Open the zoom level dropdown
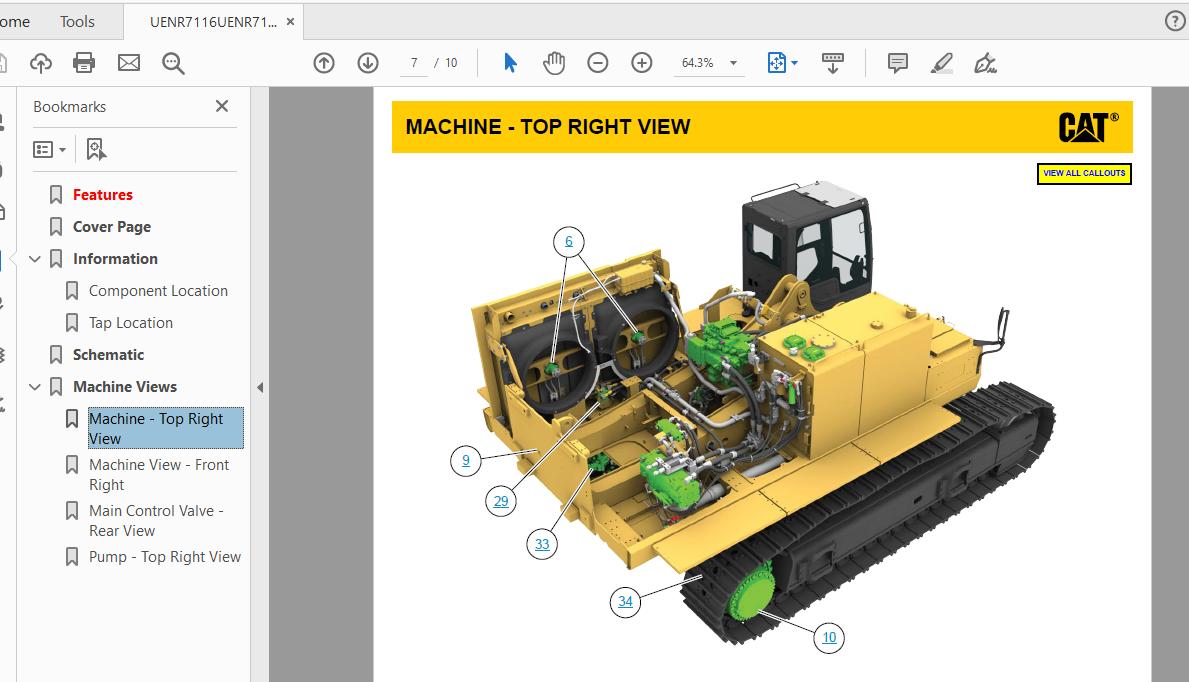 pyautogui.click(x=733, y=63)
